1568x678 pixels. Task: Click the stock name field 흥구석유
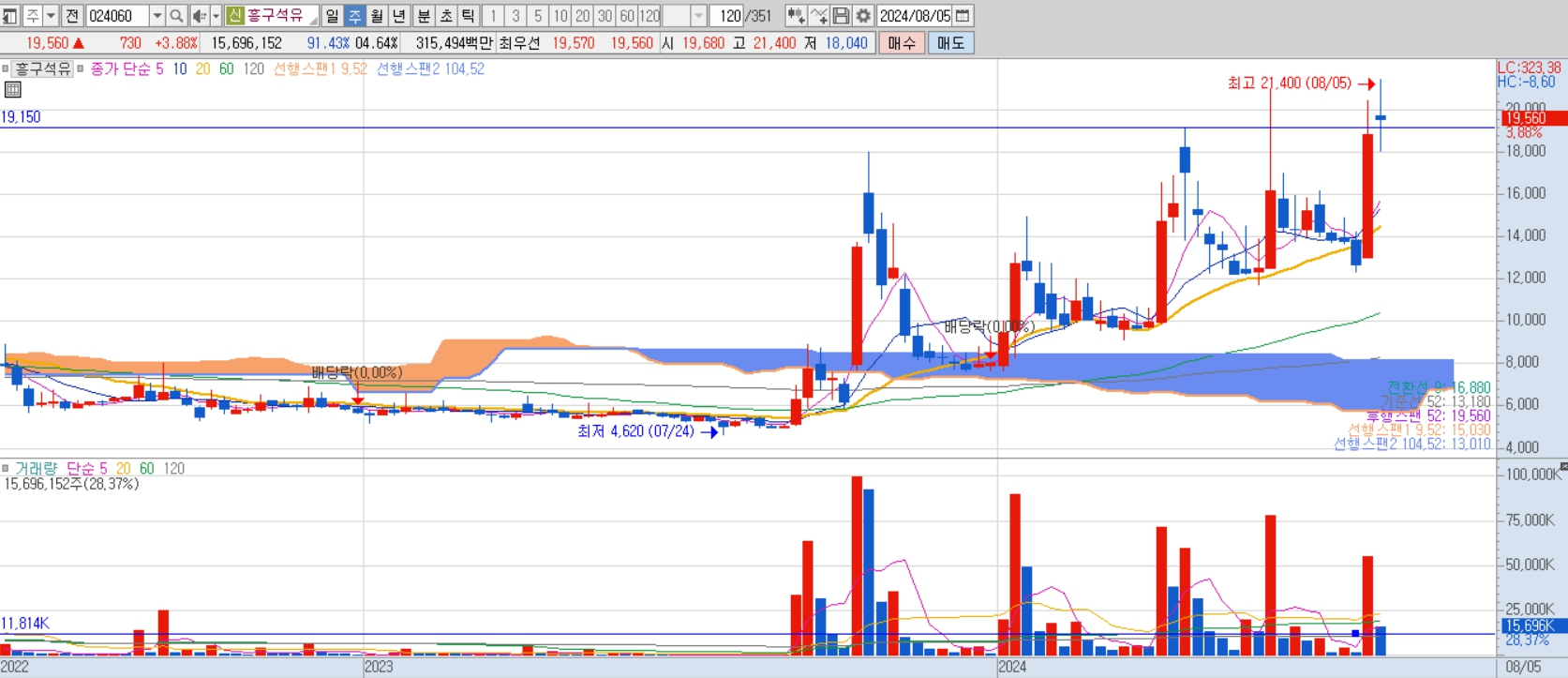tap(281, 16)
